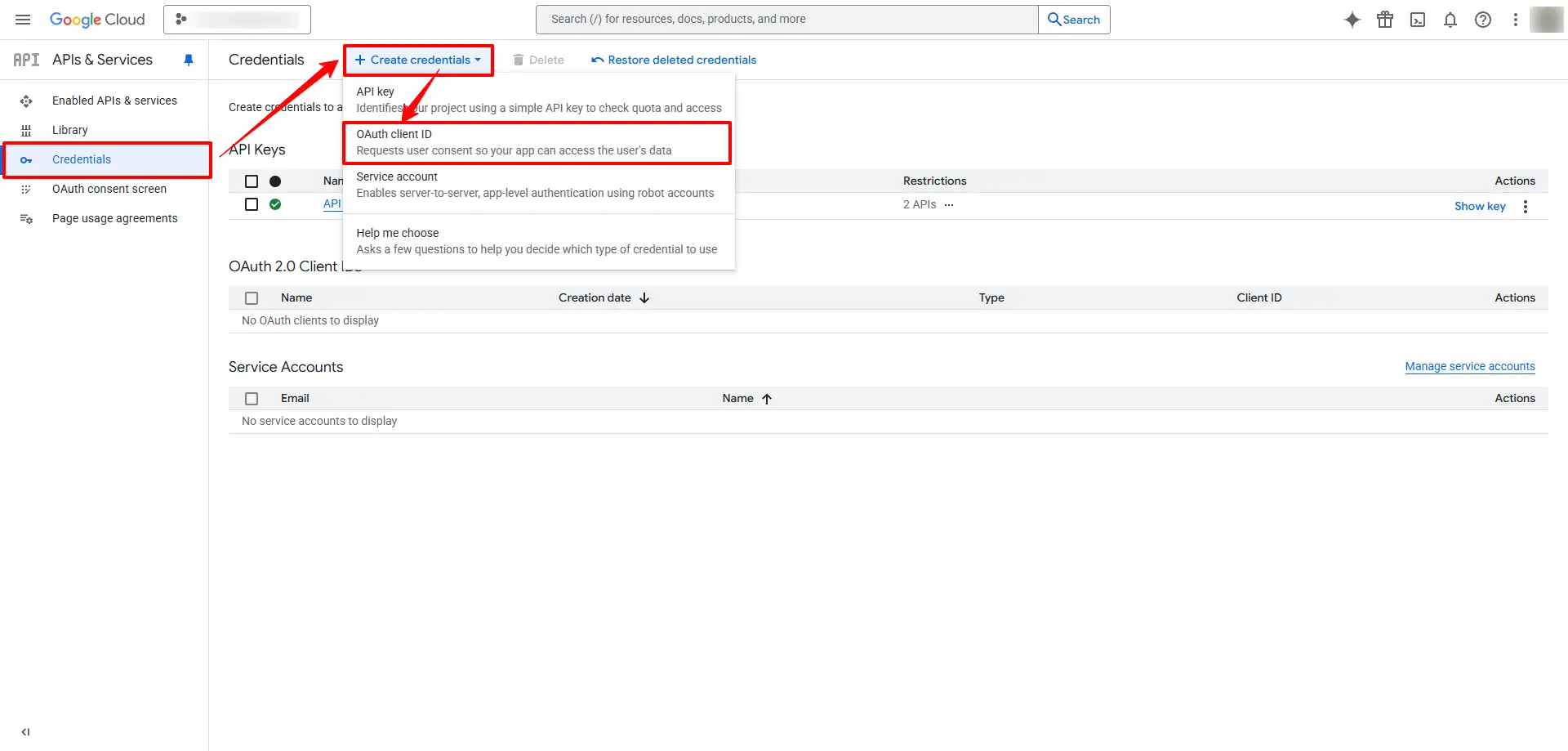Open the help question mark icon
Viewport: 1568px width, 751px height.
click(x=1483, y=20)
